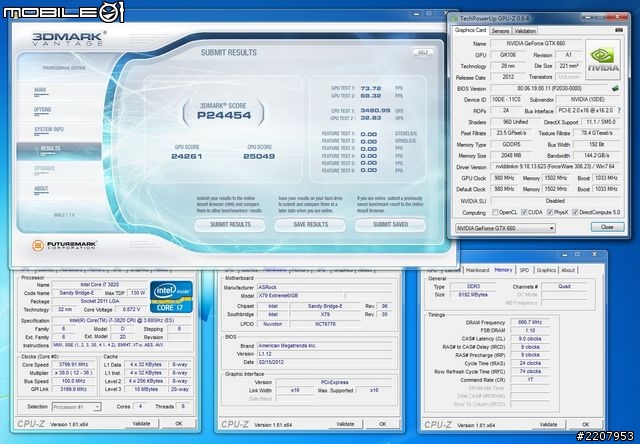This screenshot has height=444, width=640.
Task: Open the Mainboard tab in the CPU-Z memory window
Action: point(477,270)
